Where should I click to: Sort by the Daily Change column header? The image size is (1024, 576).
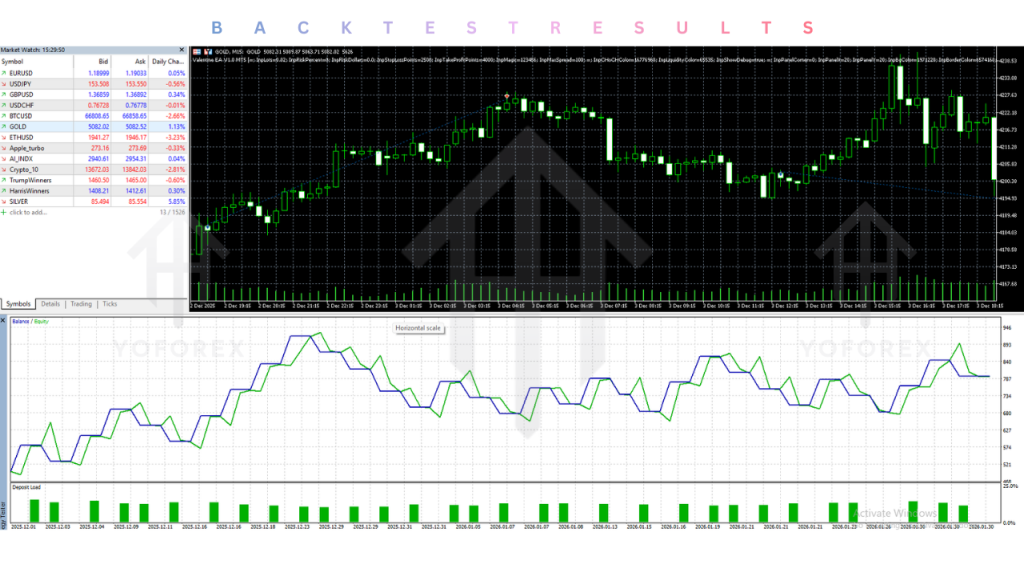169,61
